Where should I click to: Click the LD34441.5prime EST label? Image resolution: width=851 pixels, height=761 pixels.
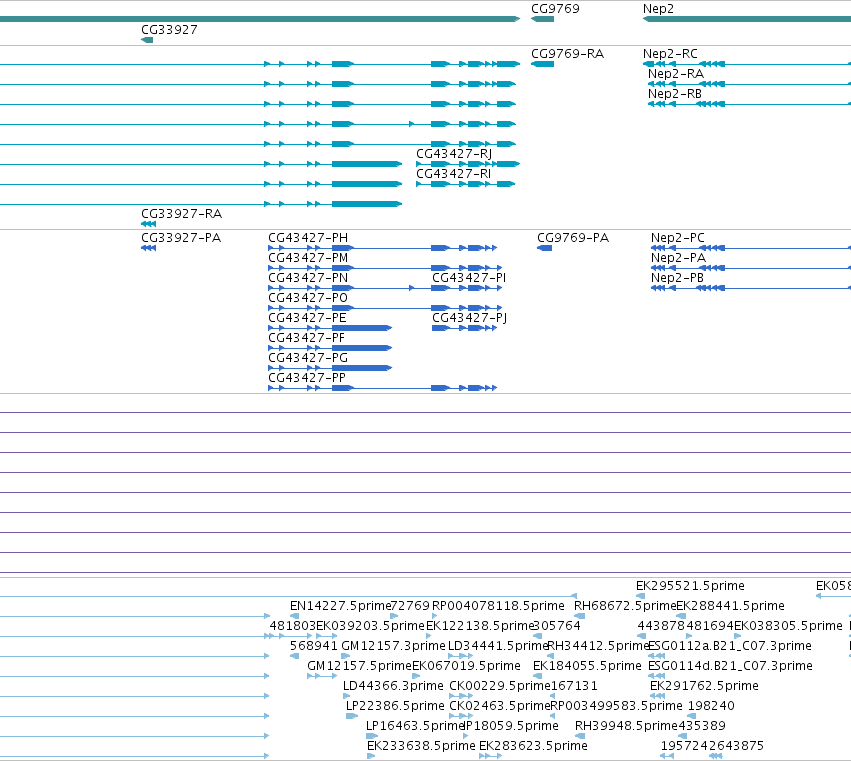tap(498, 646)
